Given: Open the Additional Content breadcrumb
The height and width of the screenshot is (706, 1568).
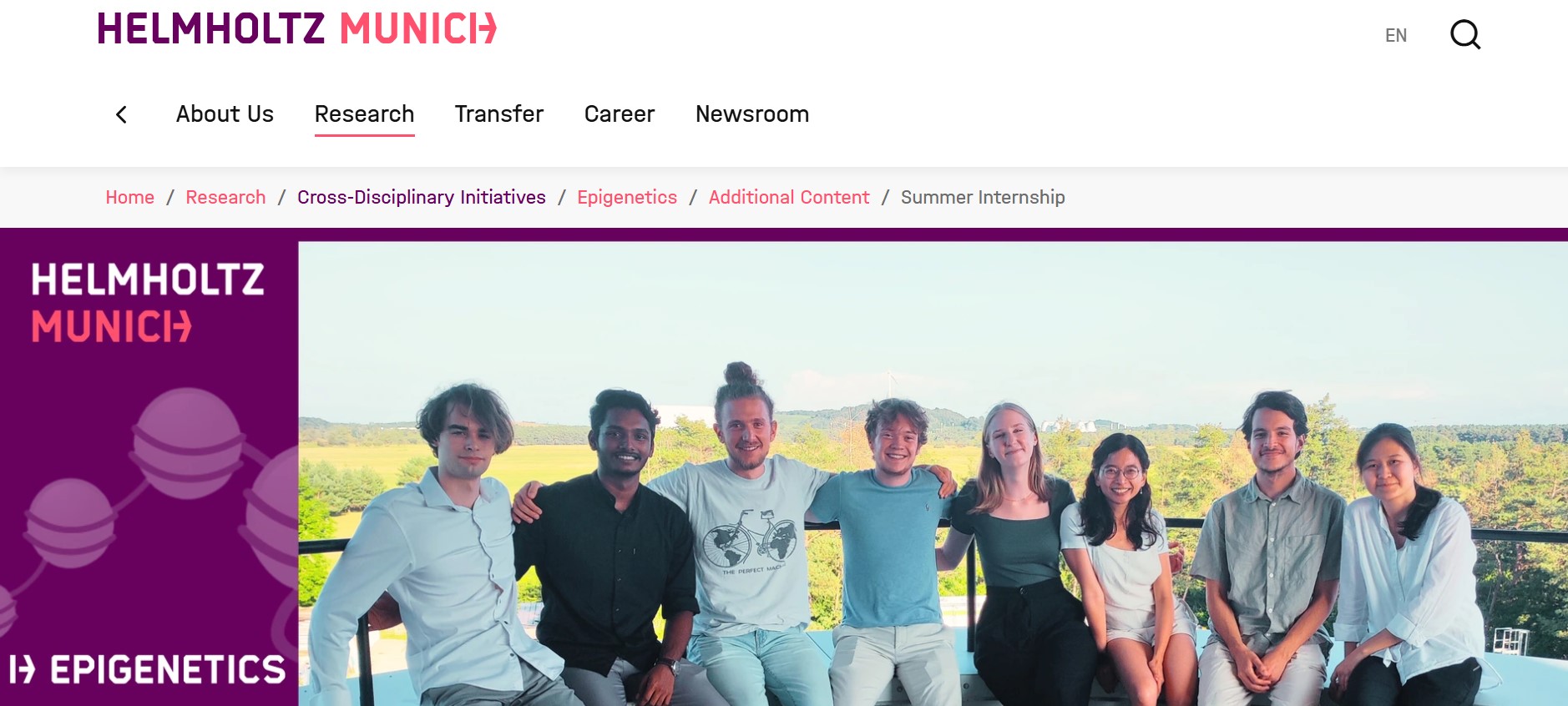Looking at the screenshot, I should (789, 197).
